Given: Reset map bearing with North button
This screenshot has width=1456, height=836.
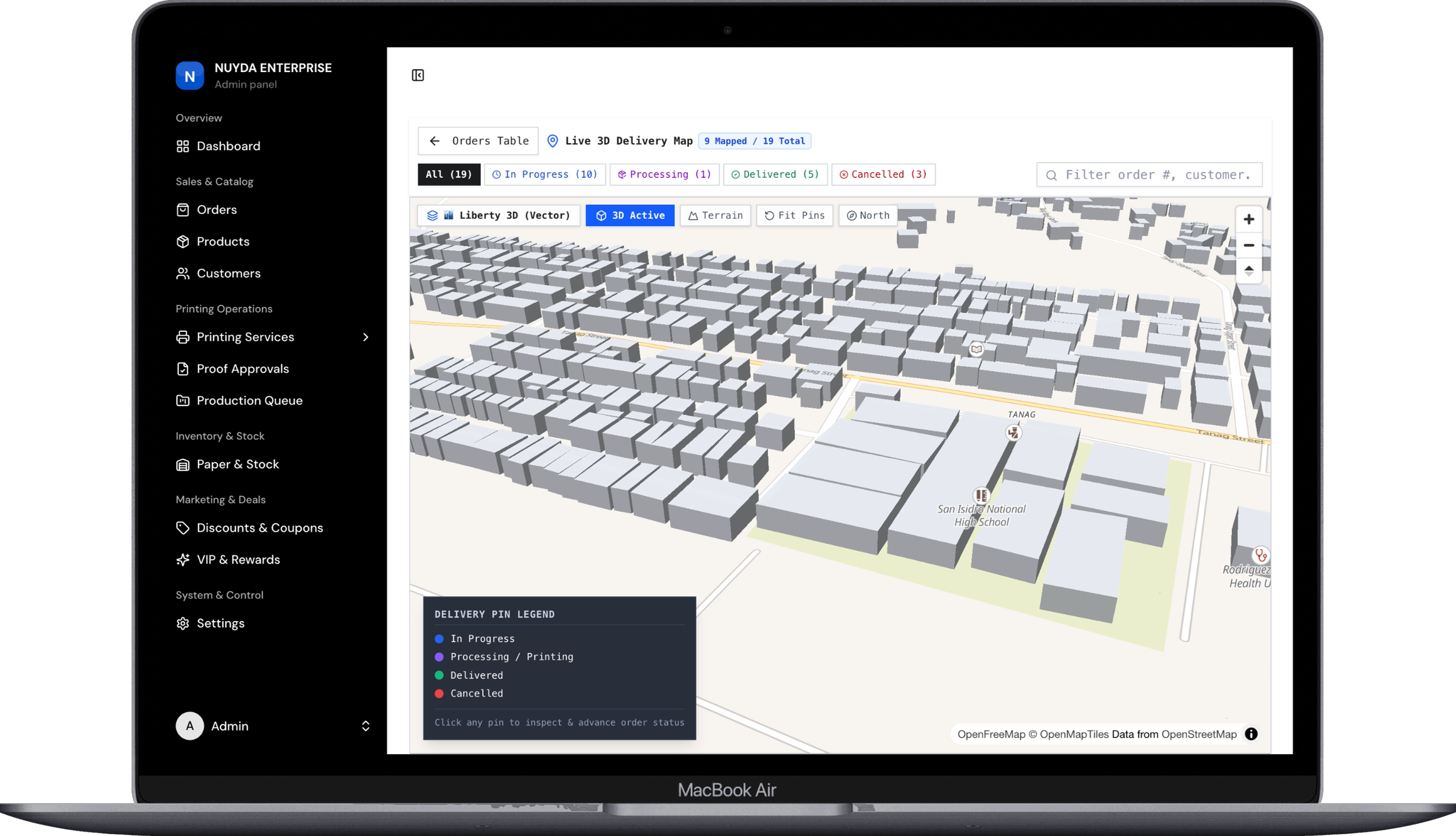Looking at the screenshot, I should click(868, 215).
